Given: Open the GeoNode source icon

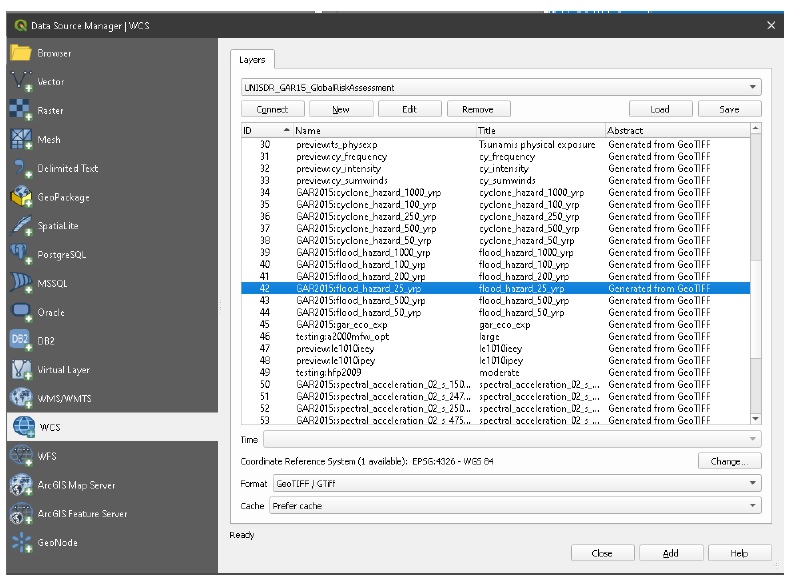Looking at the screenshot, I should click(x=21, y=542).
